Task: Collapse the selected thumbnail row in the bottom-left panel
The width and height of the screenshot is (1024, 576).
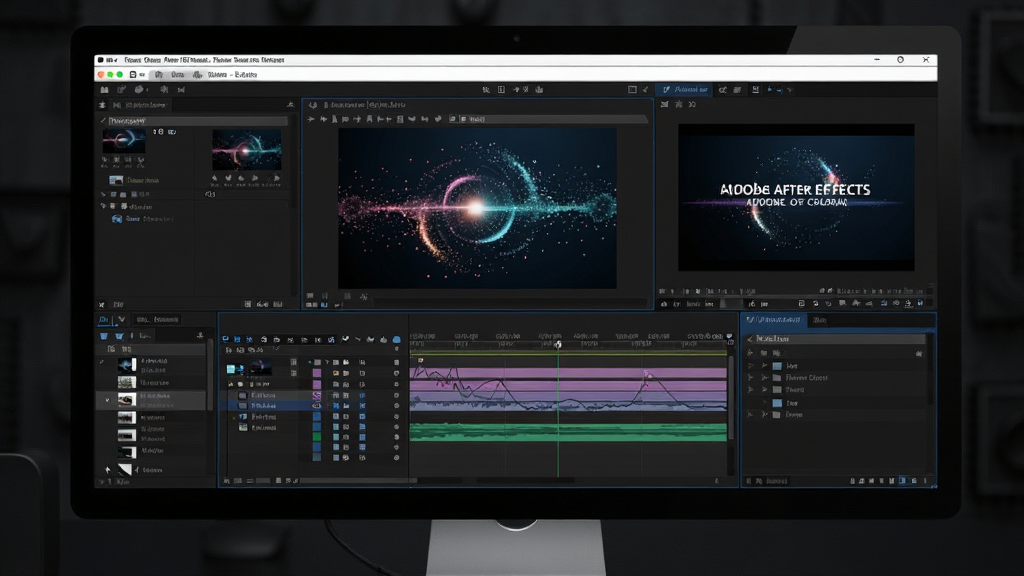Action: 107,399
